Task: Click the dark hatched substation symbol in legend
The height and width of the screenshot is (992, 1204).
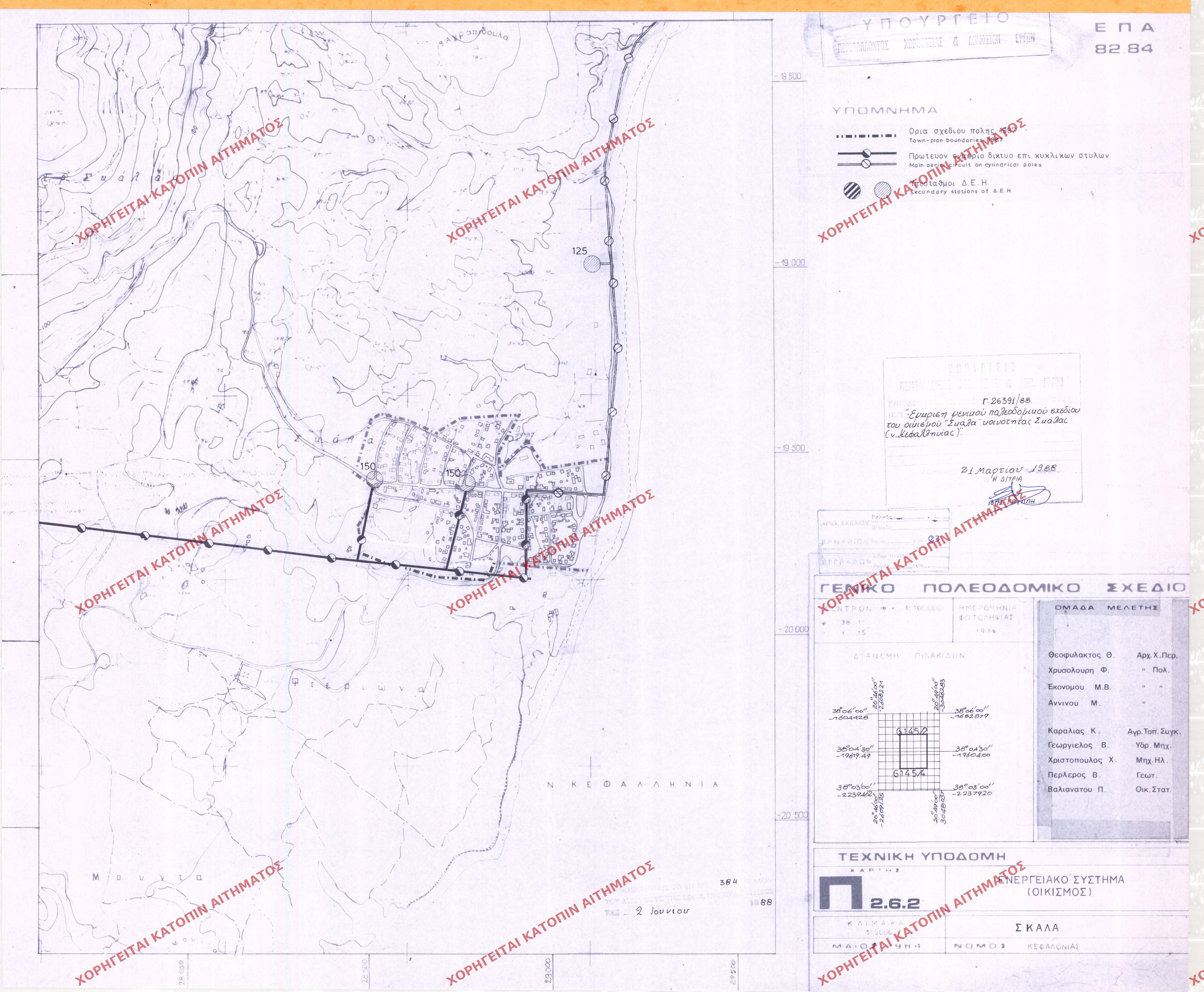Action: [852, 191]
